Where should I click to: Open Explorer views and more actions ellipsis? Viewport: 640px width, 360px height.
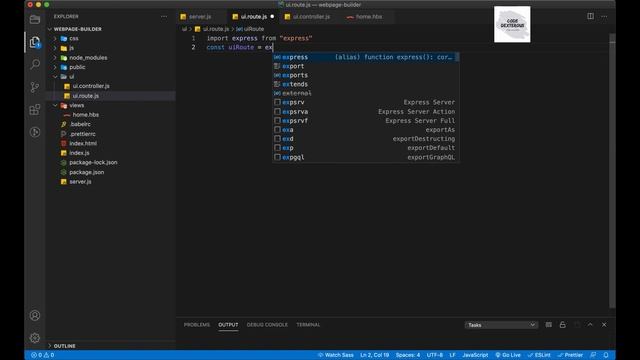click(x=164, y=17)
